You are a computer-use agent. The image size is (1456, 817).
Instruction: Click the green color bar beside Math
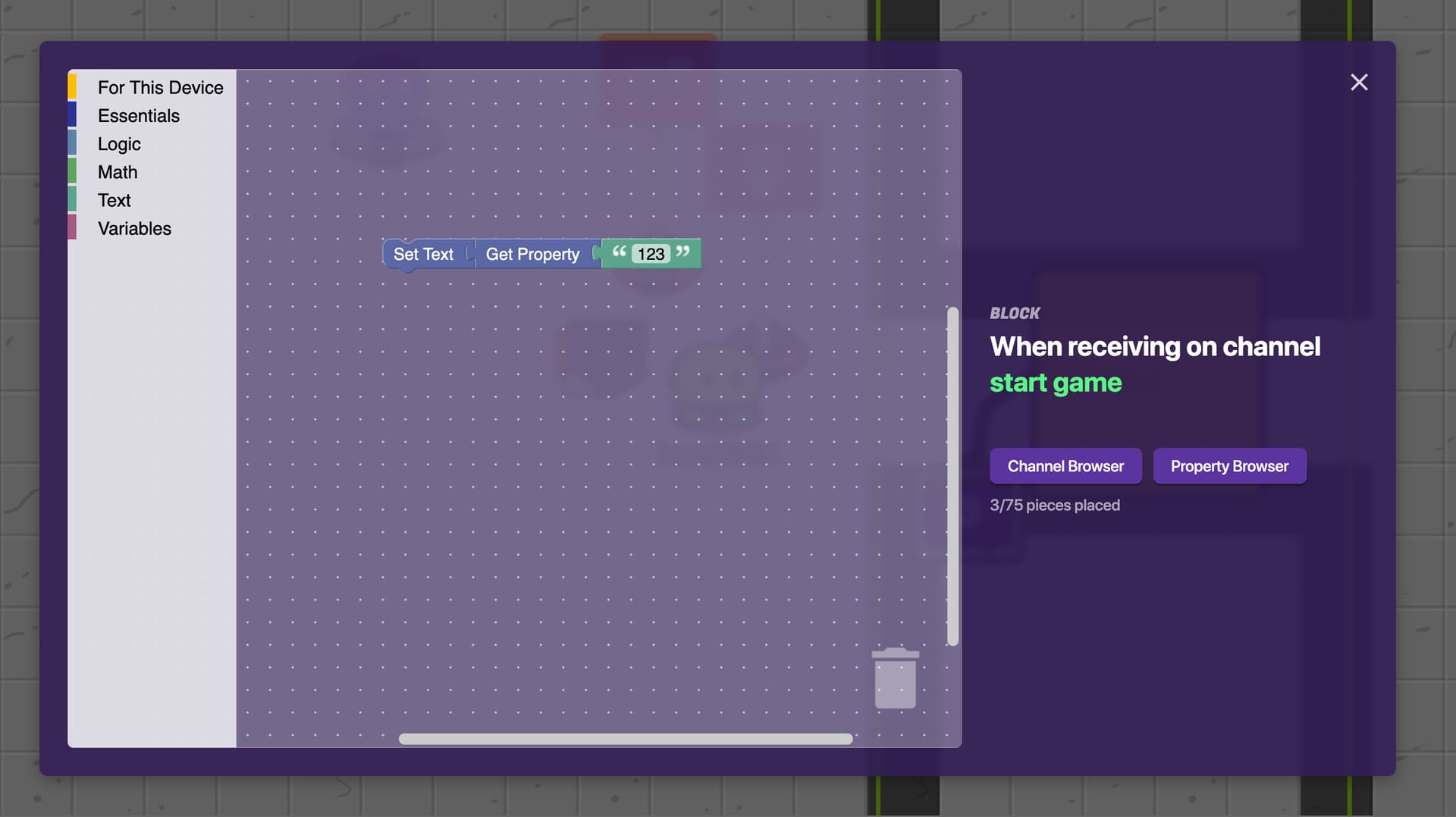click(x=72, y=172)
